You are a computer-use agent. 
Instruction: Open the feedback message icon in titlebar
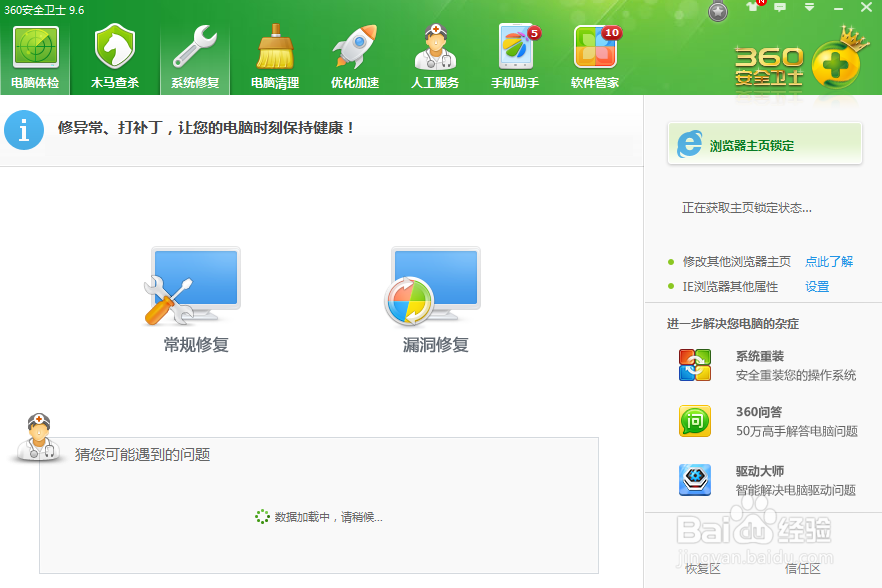[x=780, y=8]
